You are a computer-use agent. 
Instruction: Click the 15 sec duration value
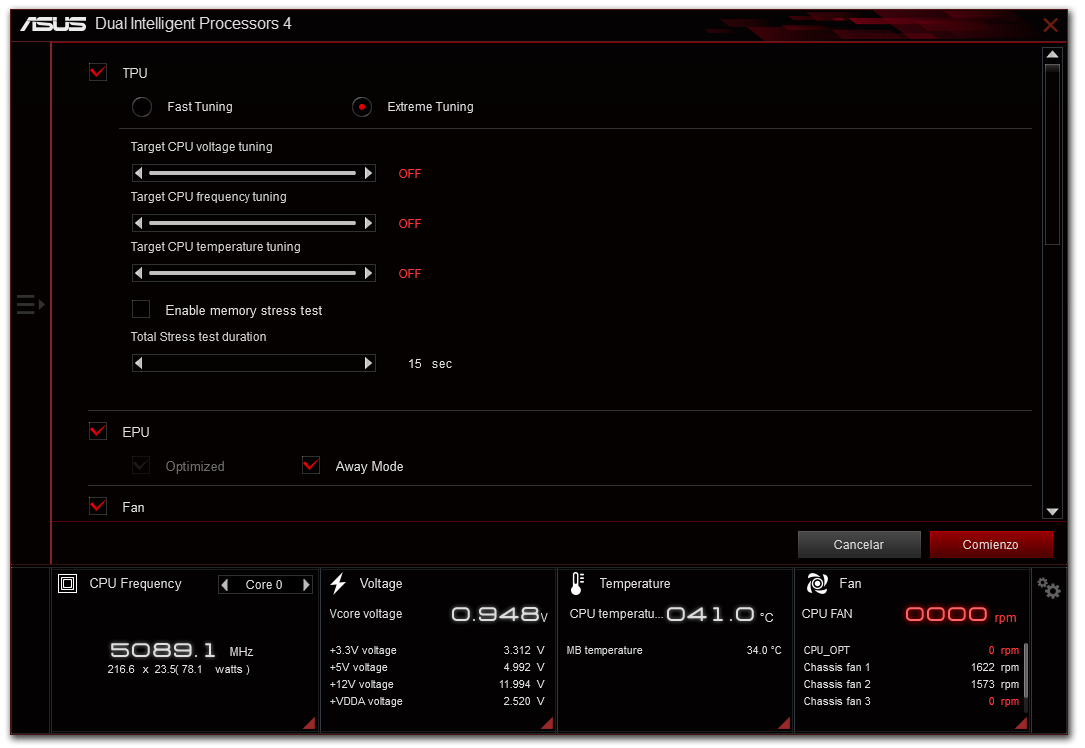(430, 364)
